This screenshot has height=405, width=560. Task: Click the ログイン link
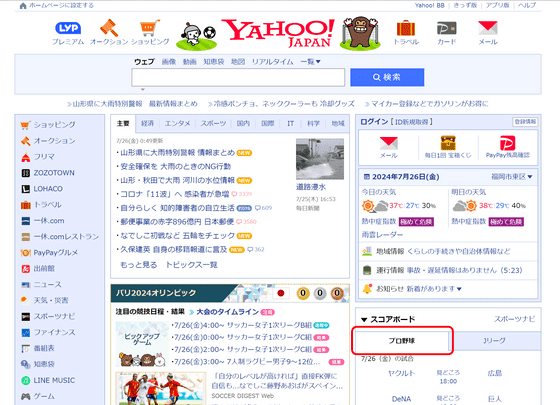(374, 122)
